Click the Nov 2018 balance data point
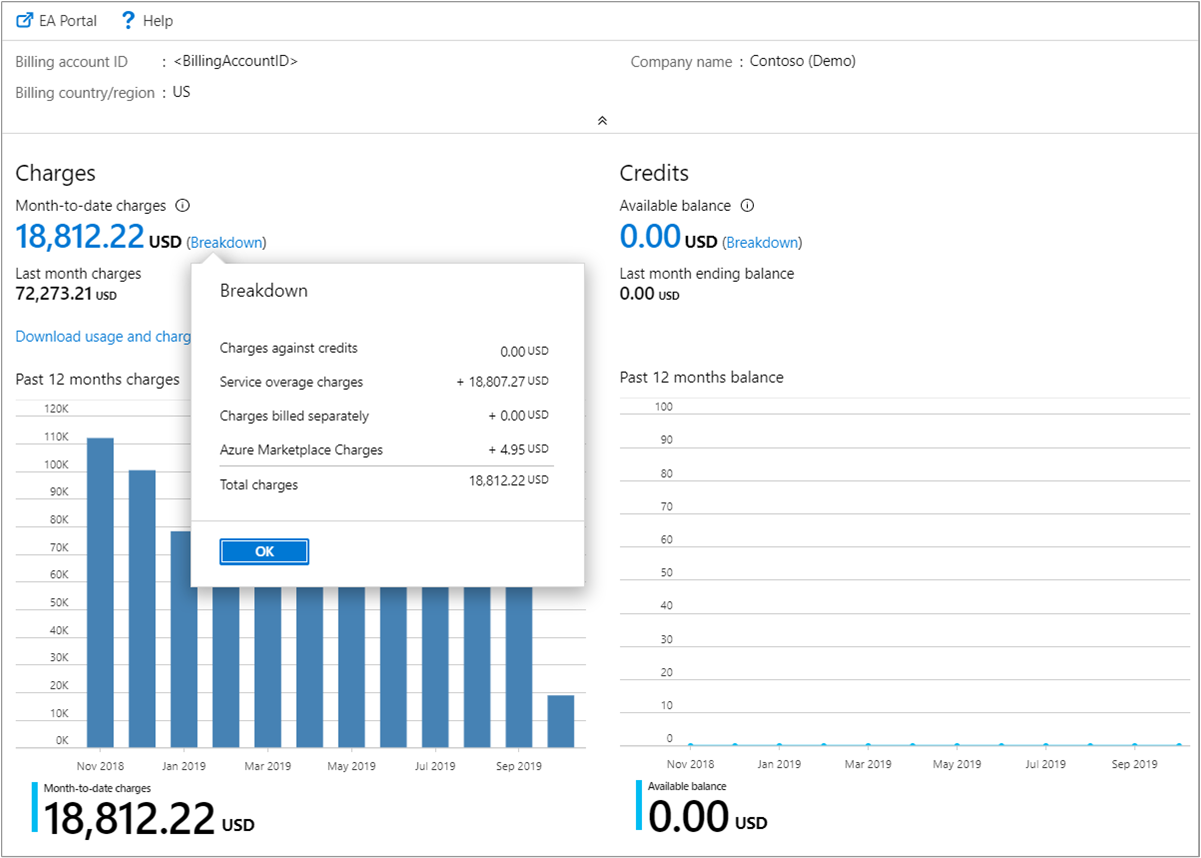Screen dimensions: 1201x858 690,745
